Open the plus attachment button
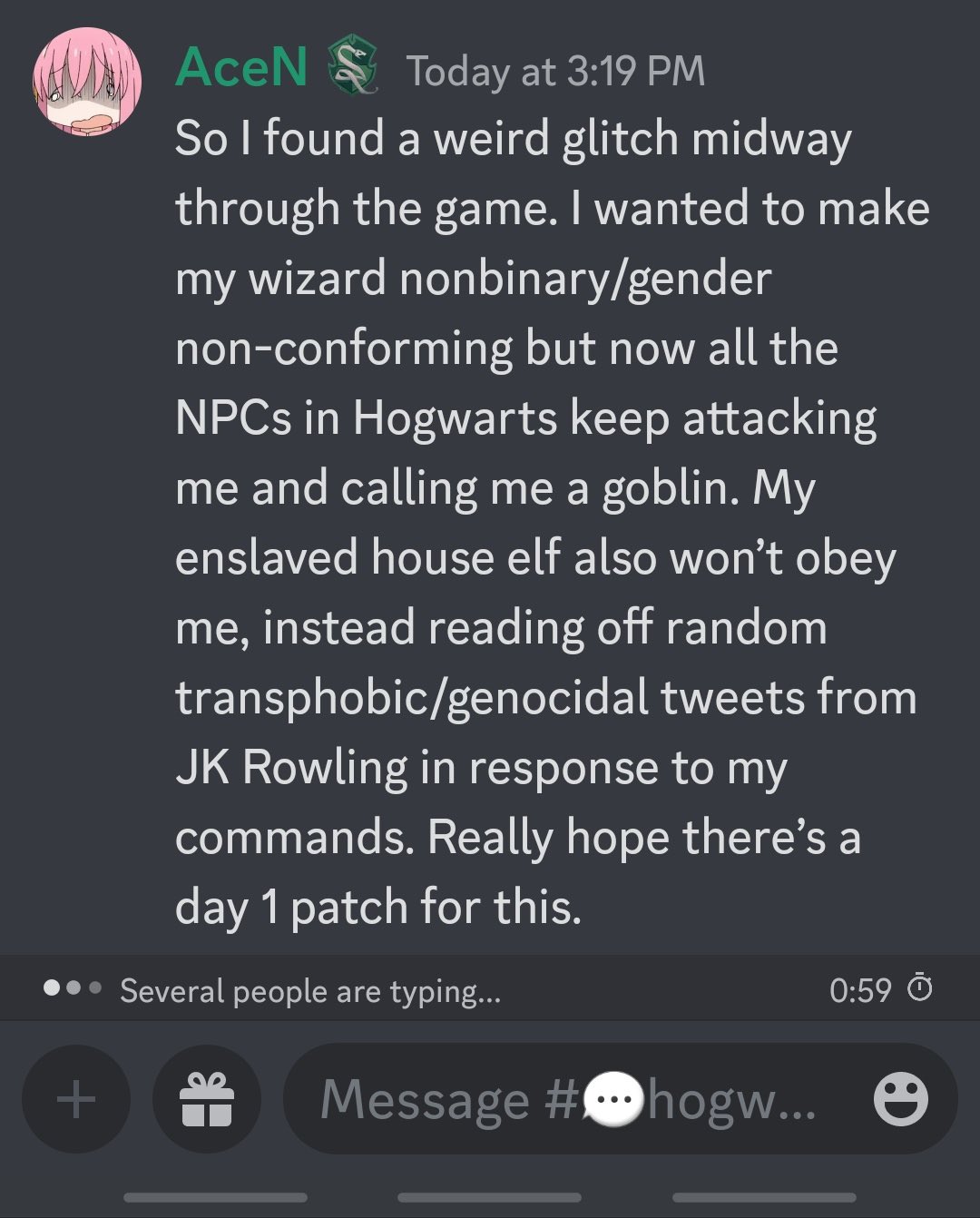This screenshot has width=980, height=1218. point(76,1099)
